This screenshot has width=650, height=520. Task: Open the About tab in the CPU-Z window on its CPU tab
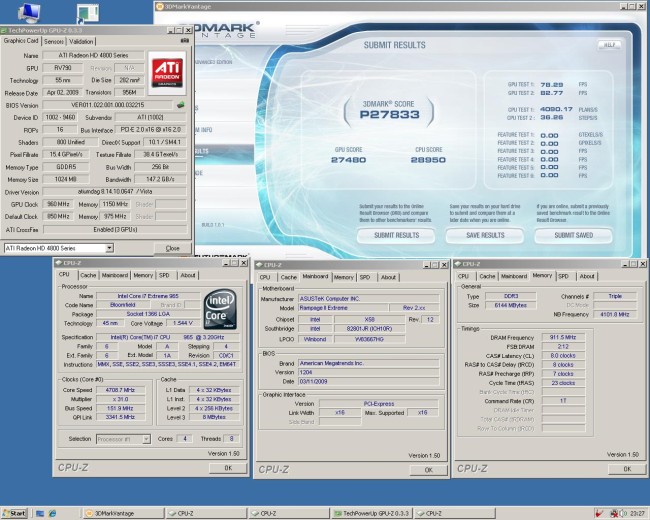tap(188, 275)
